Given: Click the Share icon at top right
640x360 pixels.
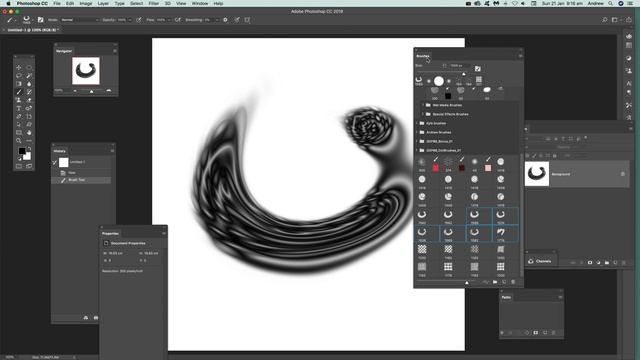Looking at the screenshot, I should click(629, 20).
